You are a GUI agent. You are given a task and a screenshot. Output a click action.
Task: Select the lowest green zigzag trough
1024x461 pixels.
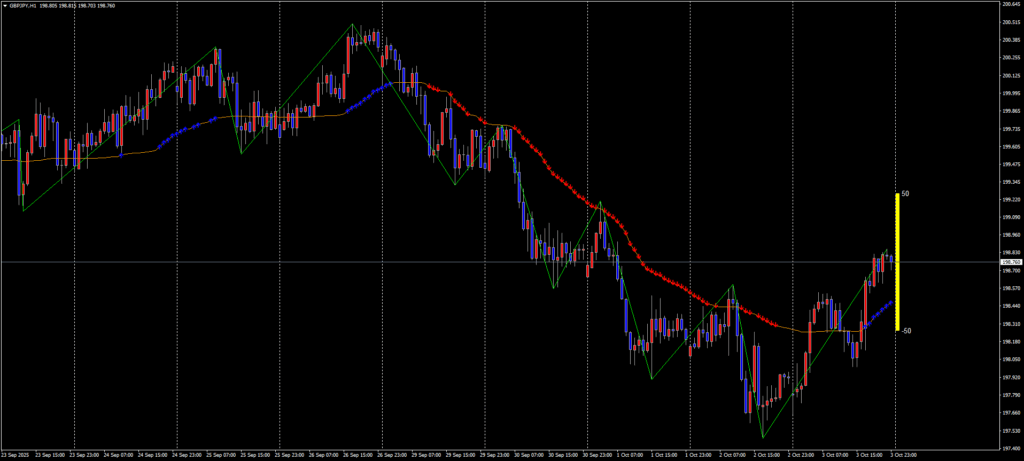pos(763,437)
